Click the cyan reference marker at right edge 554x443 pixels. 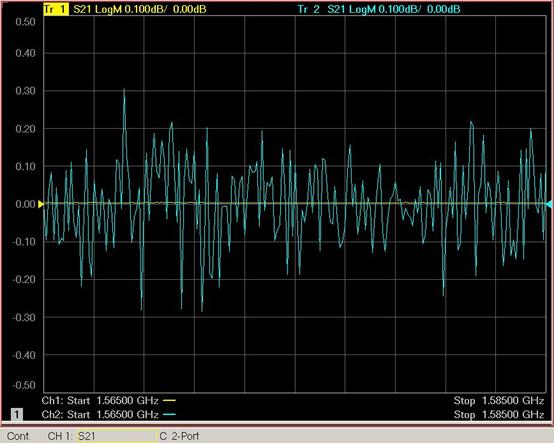(549, 204)
